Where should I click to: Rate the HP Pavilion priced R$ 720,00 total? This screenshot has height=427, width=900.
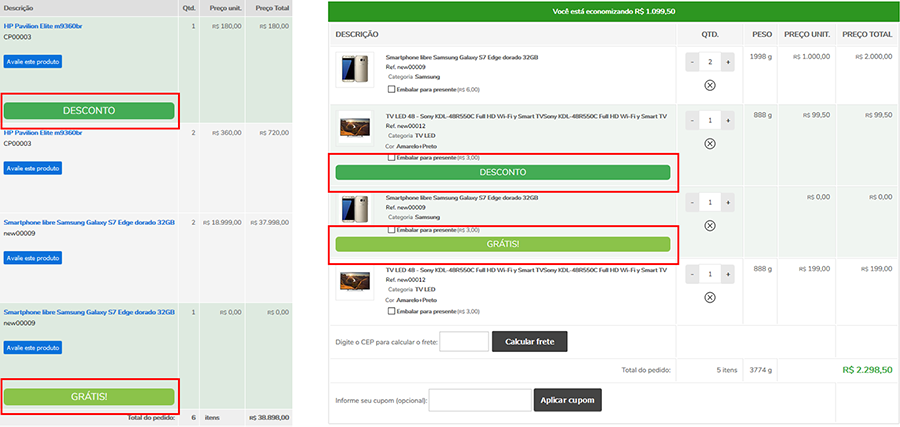click(x=33, y=168)
